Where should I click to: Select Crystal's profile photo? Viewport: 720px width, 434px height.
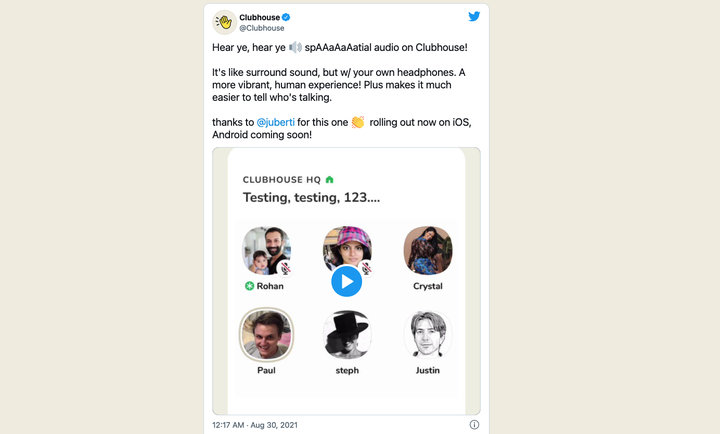tap(428, 250)
